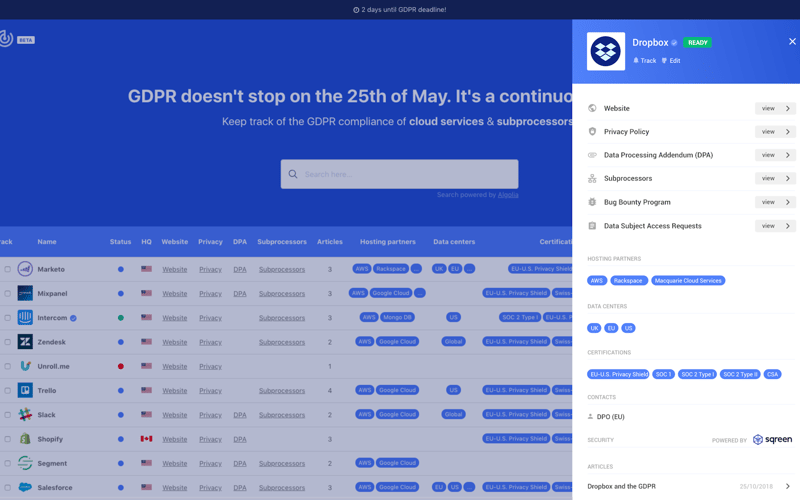
Task: Click Macquarie Cloud Services tag
Action: click(x=688, y=281)
